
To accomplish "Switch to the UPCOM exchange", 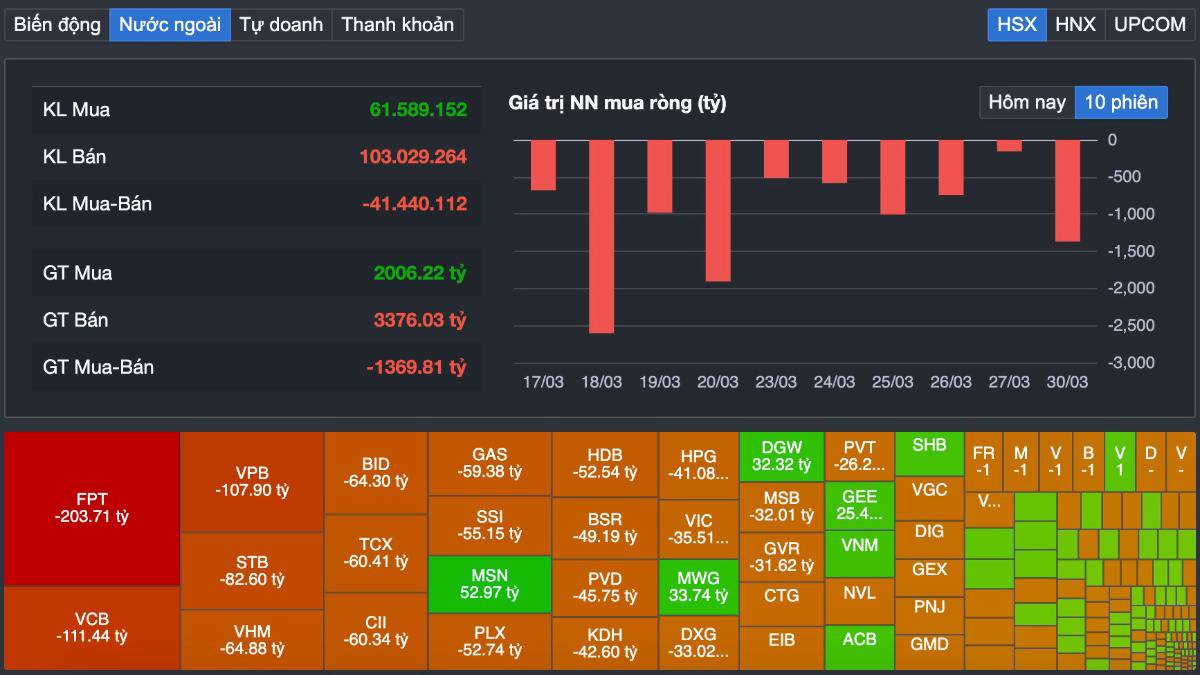I will coord(1150,25).
